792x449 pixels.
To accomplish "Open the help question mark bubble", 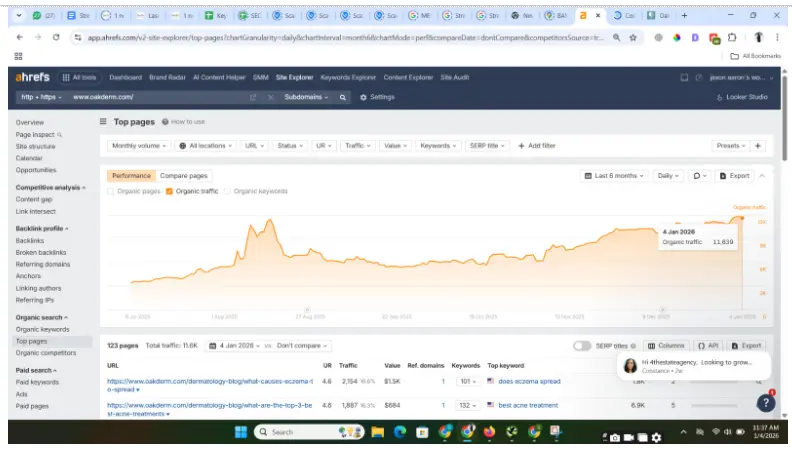I will (x=766, y=403).
